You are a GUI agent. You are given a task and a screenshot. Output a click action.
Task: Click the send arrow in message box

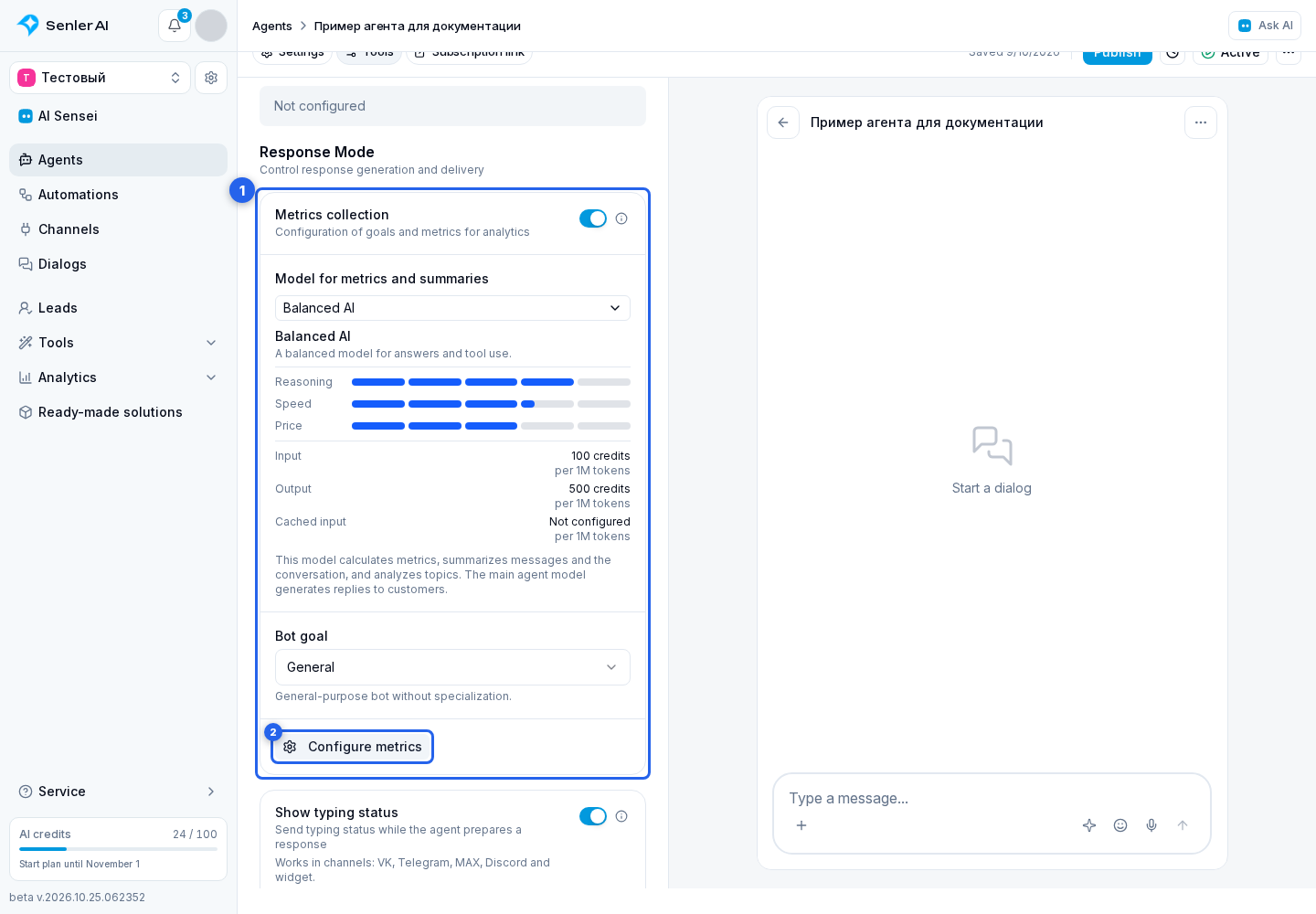click(1183, 825)
